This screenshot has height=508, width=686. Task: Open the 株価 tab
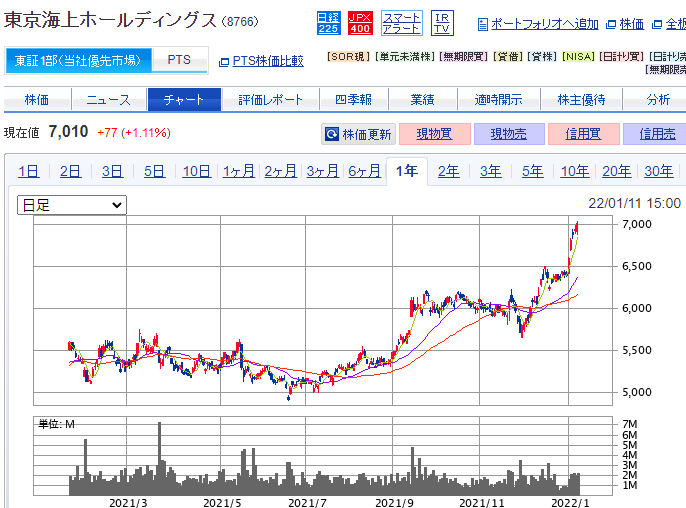click(x=37, y=100)
